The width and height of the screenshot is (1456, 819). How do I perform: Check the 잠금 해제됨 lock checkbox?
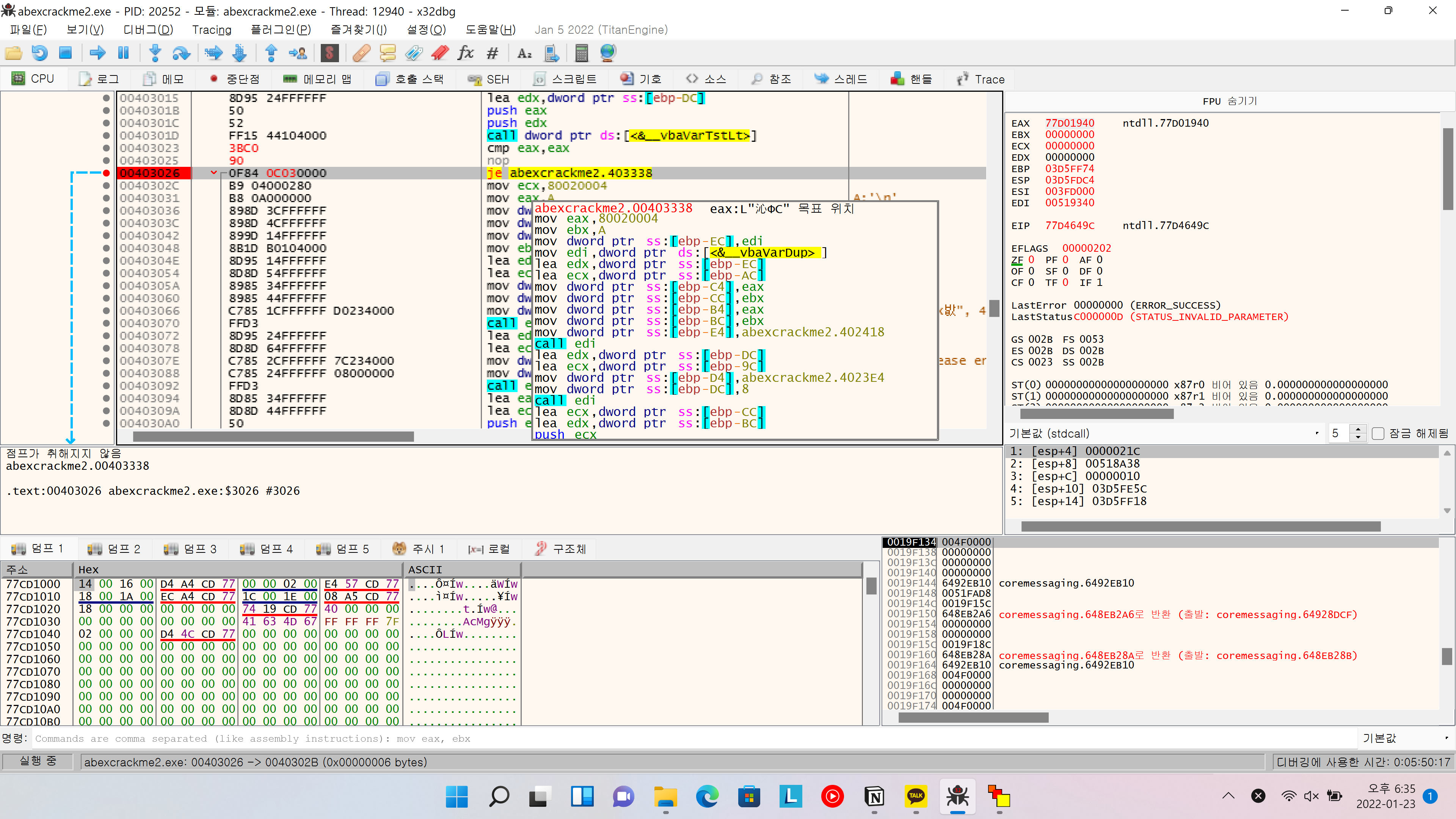pos(1378,433)
